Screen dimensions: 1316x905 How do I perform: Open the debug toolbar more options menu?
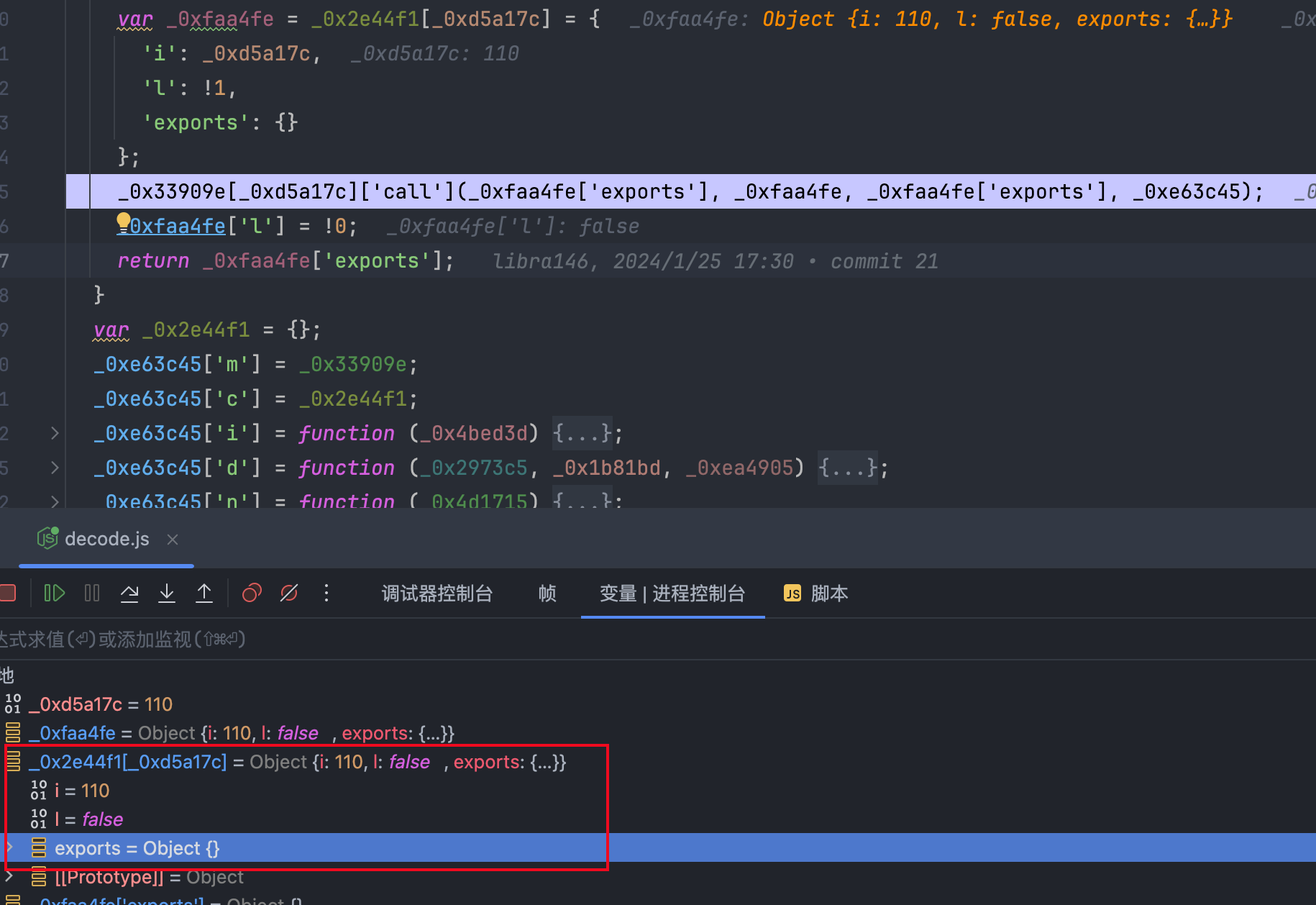pos(326,594)
